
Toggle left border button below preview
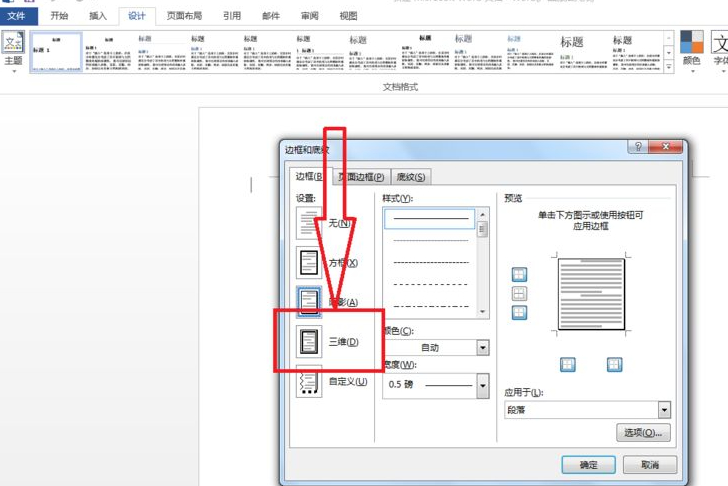(568, 364)
